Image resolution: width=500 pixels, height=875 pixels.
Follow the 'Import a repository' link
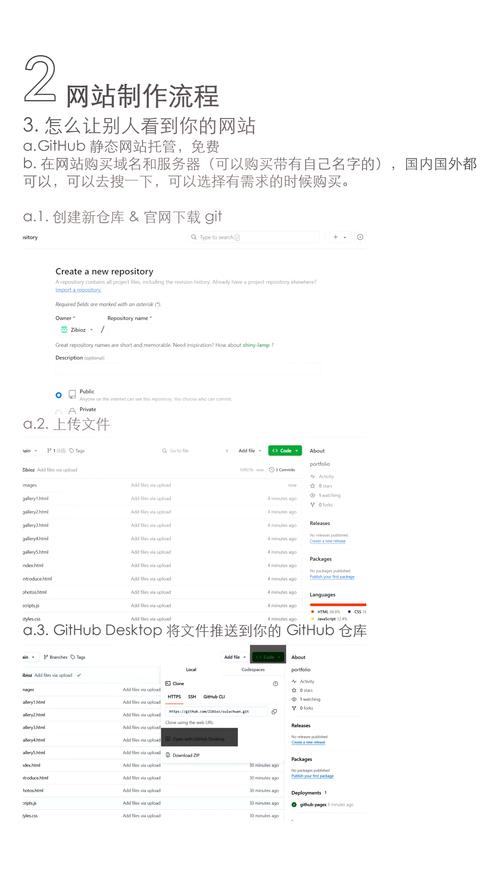(78, 290)
